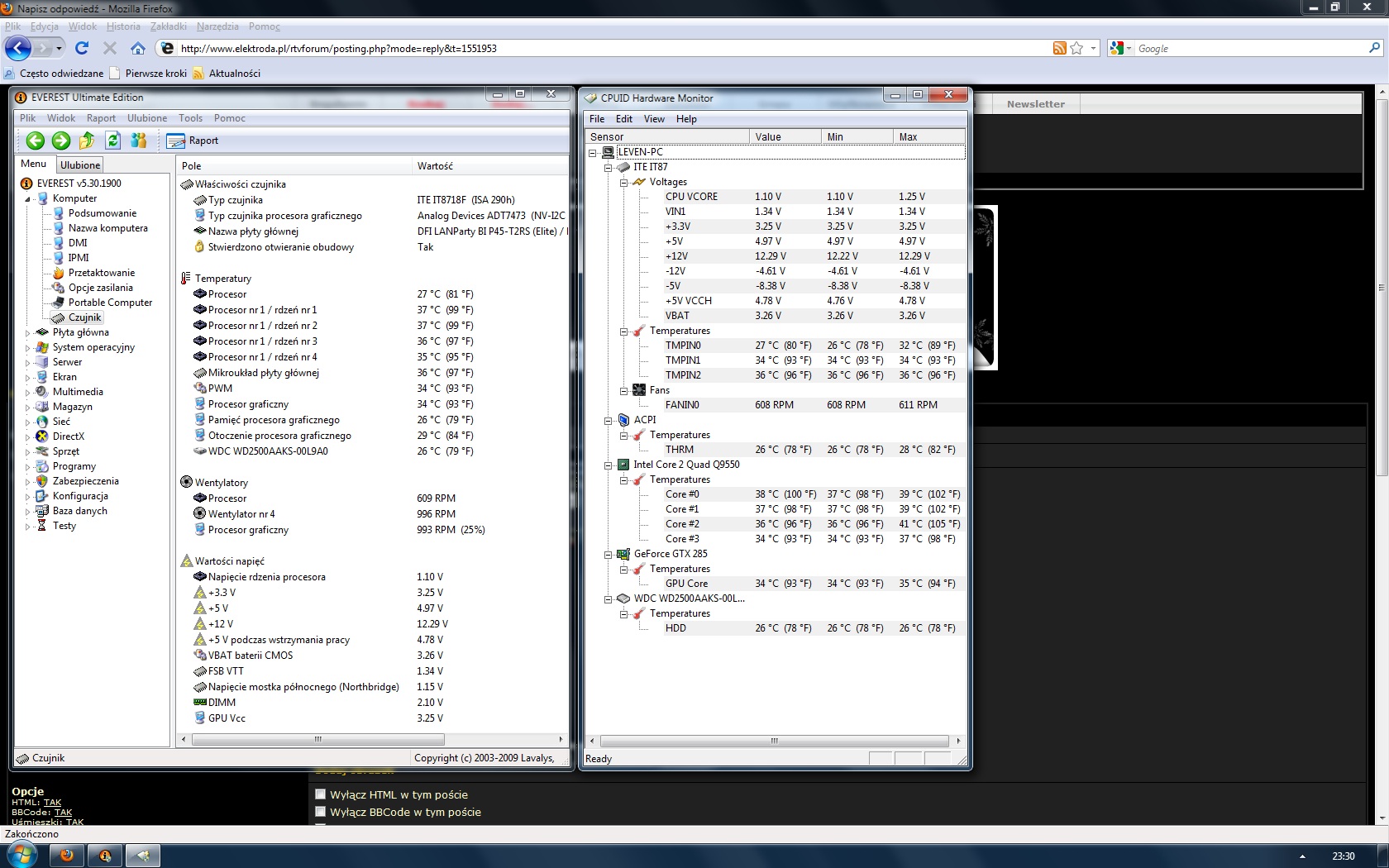Bookmark this page with the star icon
This screenshot has width=1389, height=868.
coord(1076,49)
